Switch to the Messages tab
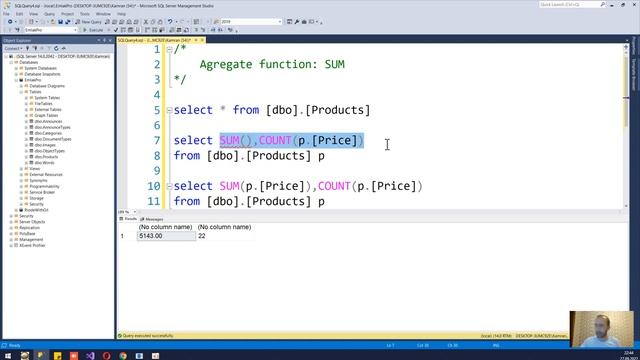Viewport: 640px width, 360px height. coord(152,219)
